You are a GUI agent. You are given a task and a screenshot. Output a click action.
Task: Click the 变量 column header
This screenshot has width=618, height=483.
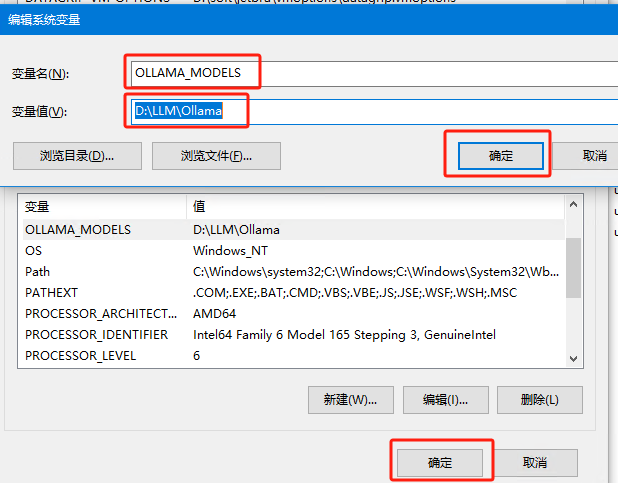pos(104,207)
